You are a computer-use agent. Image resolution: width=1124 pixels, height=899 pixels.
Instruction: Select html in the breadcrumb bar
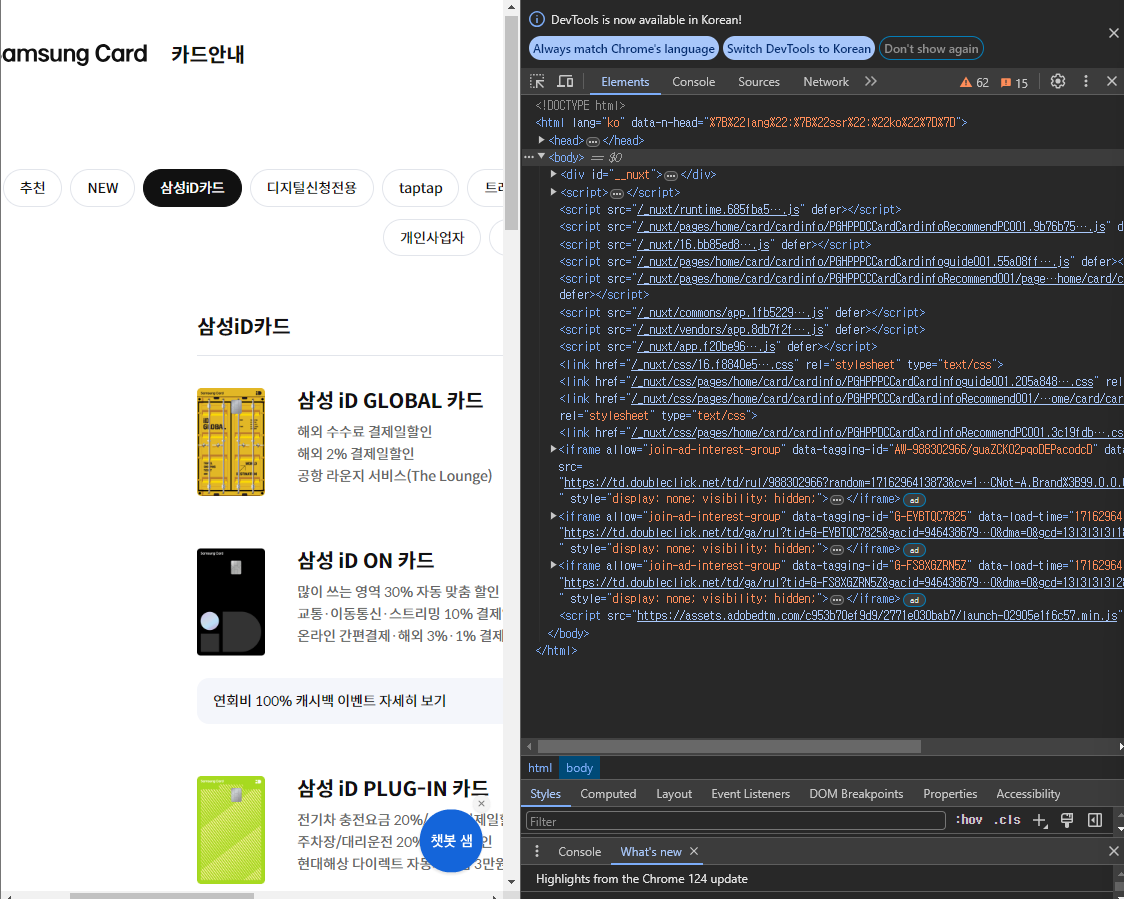click(540, 768)
